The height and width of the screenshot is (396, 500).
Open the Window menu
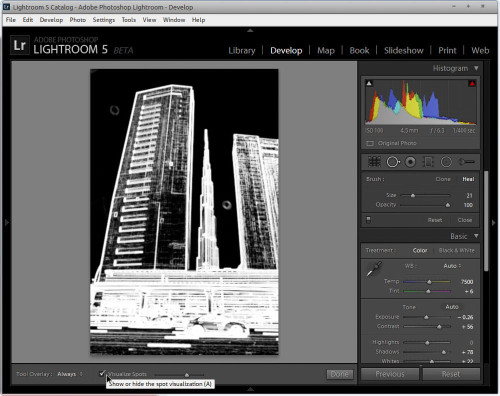pos(174,20)
